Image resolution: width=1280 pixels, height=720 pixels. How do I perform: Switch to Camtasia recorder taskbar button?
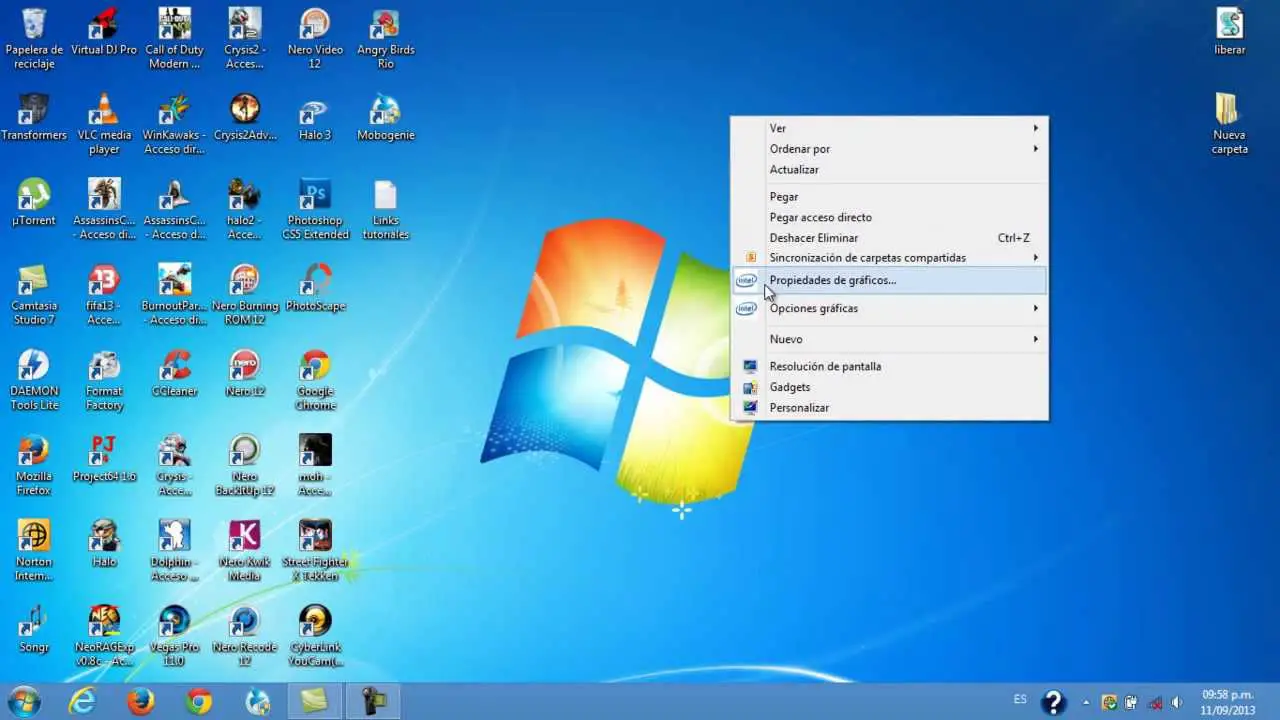click(x=373, y=702)
